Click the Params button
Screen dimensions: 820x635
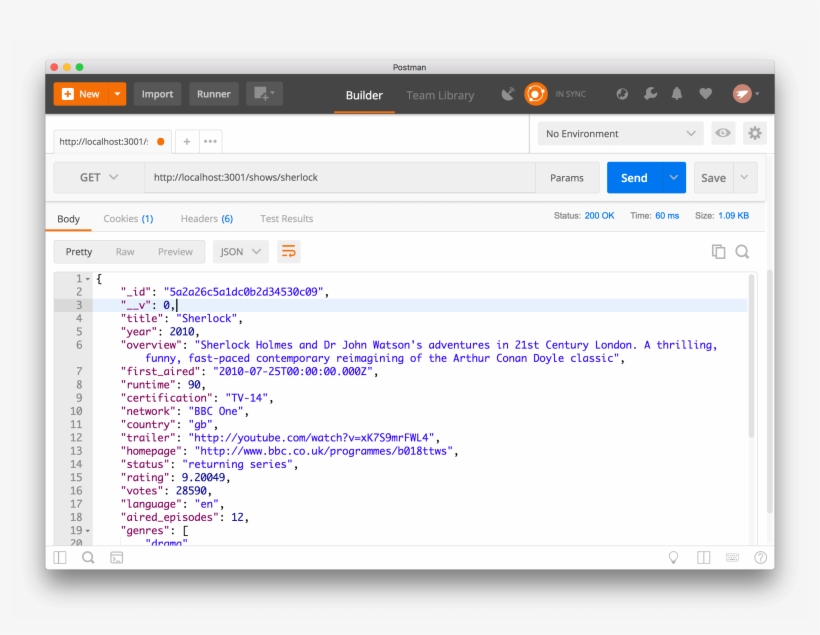[x=567, y=178]
